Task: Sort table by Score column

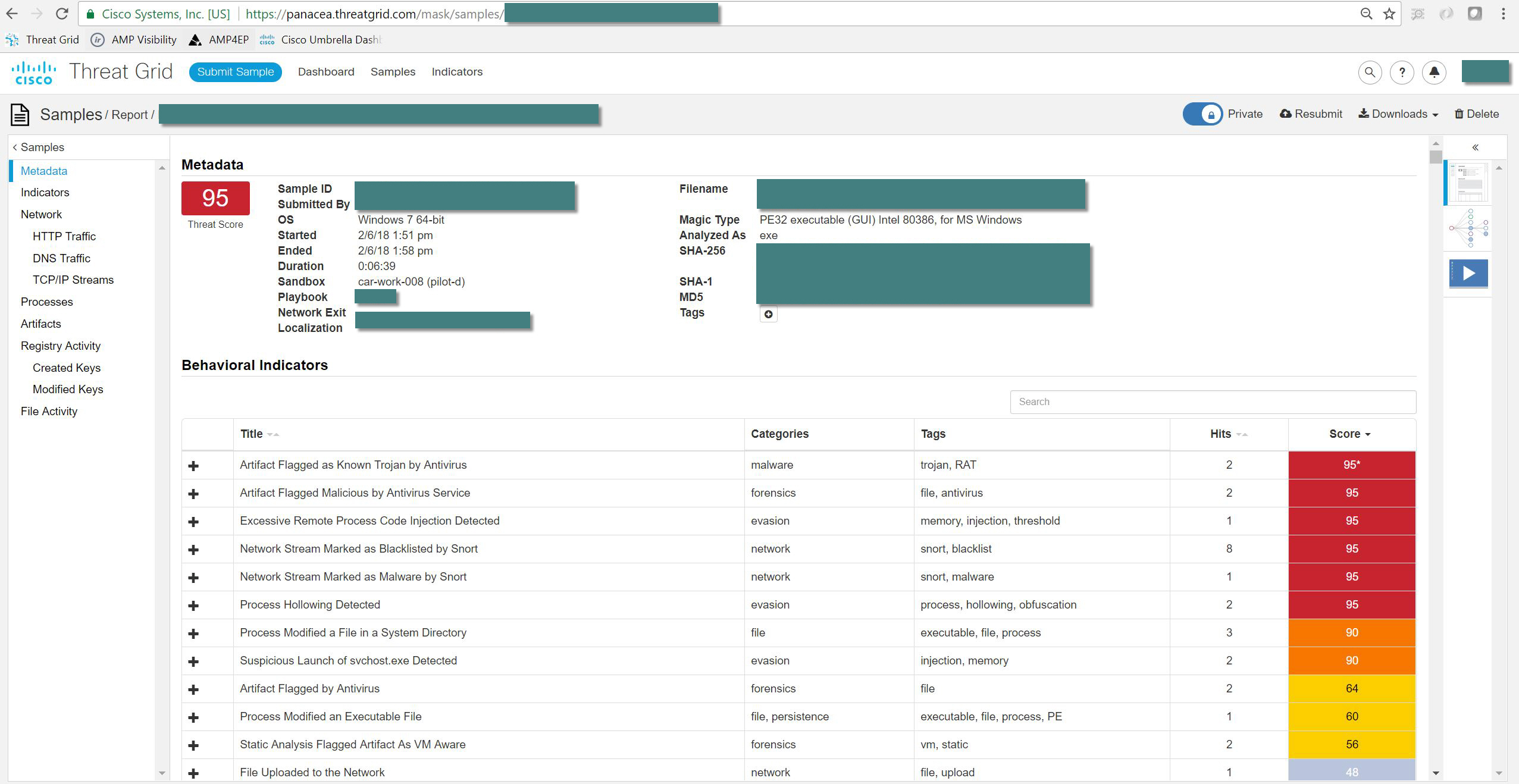Action: [x=1349, y=434]
